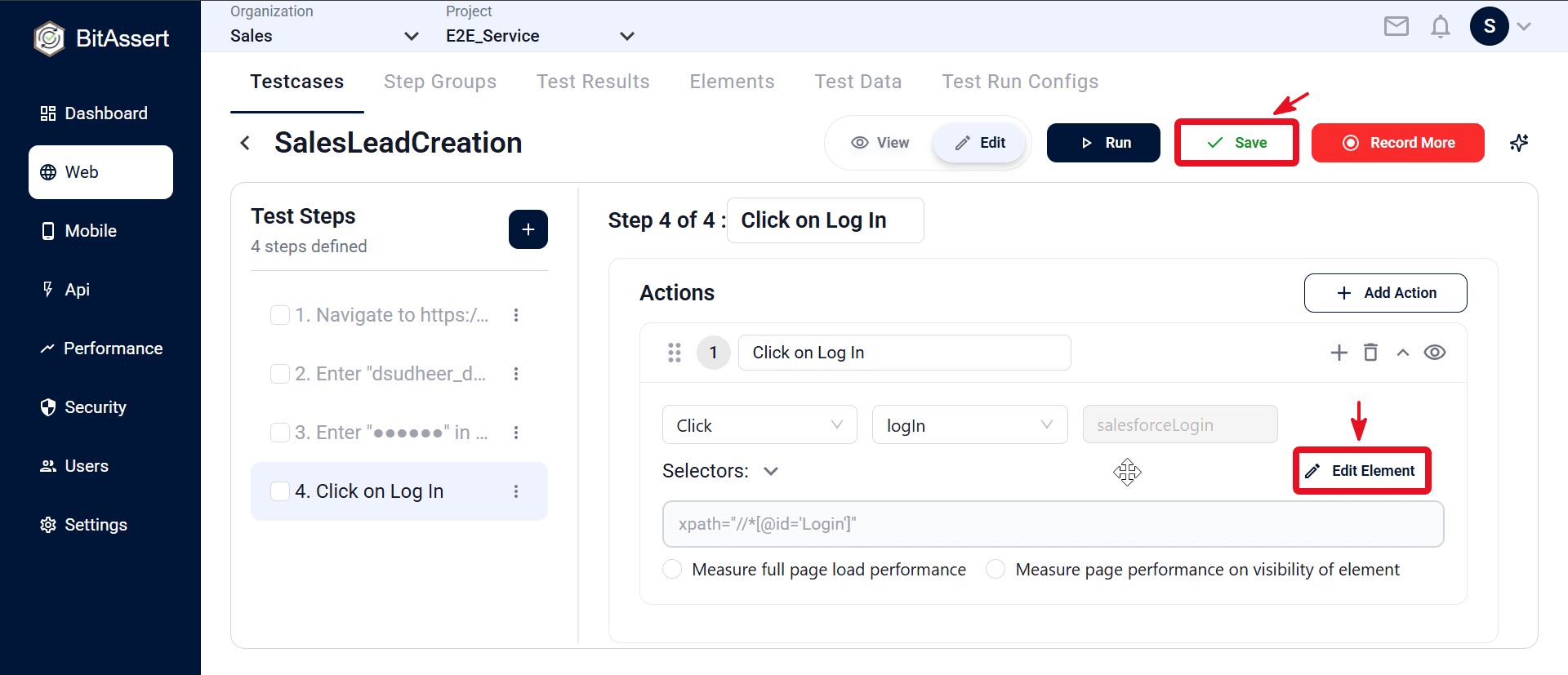1568x675 pixels.
Task: Delete action 1 with trash icon
Action: click(x=1370, y=353)
